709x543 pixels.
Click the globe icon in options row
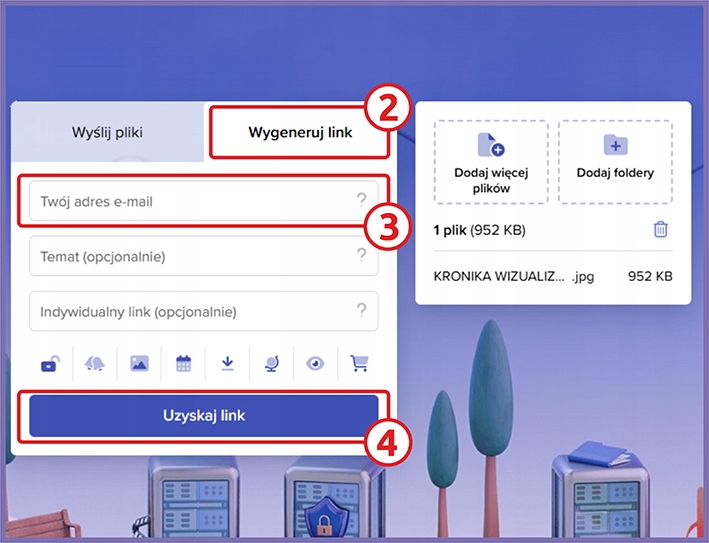coord(271,365)
